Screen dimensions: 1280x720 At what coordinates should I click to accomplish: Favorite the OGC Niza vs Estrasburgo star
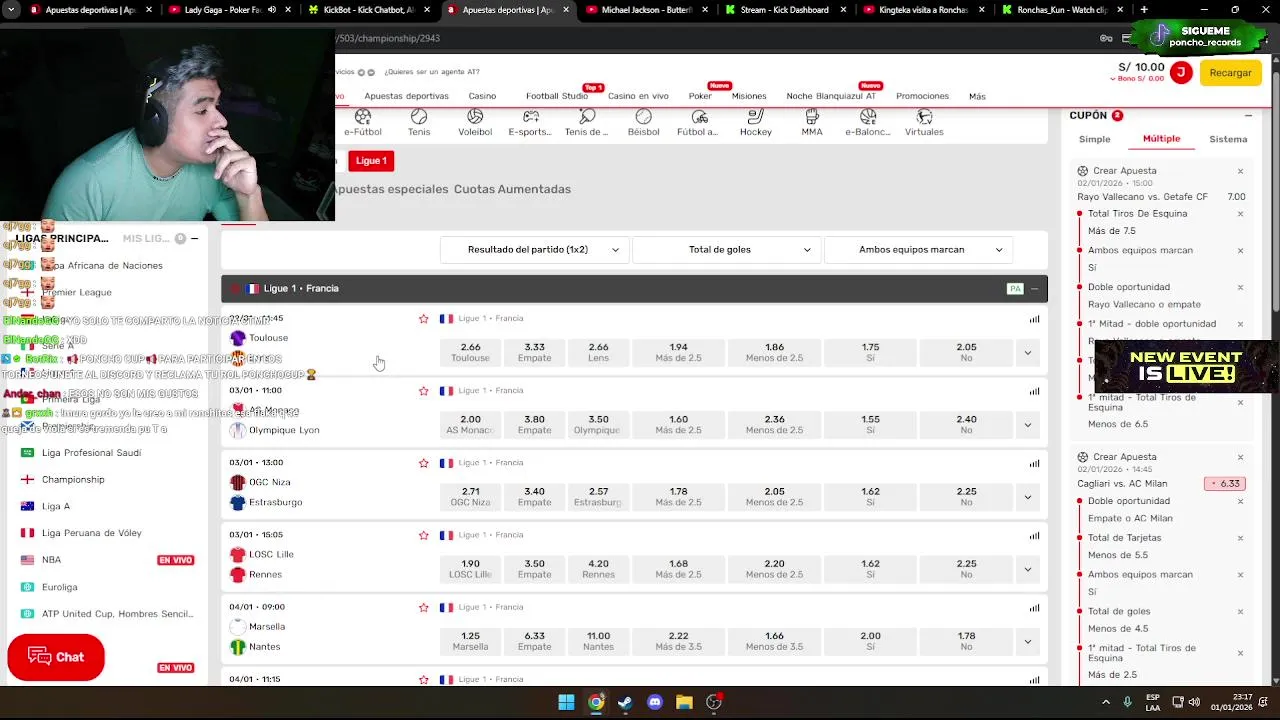[x=424, y=463]
